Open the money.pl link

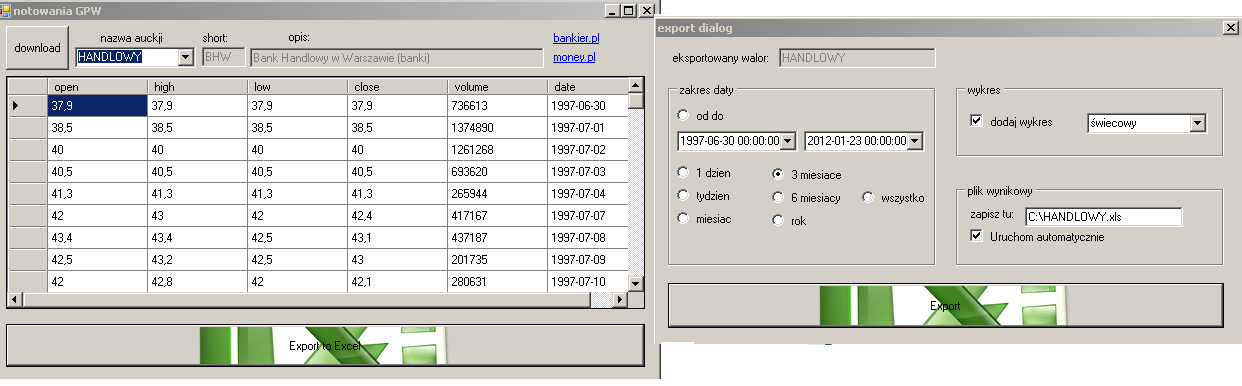[574, 57]
